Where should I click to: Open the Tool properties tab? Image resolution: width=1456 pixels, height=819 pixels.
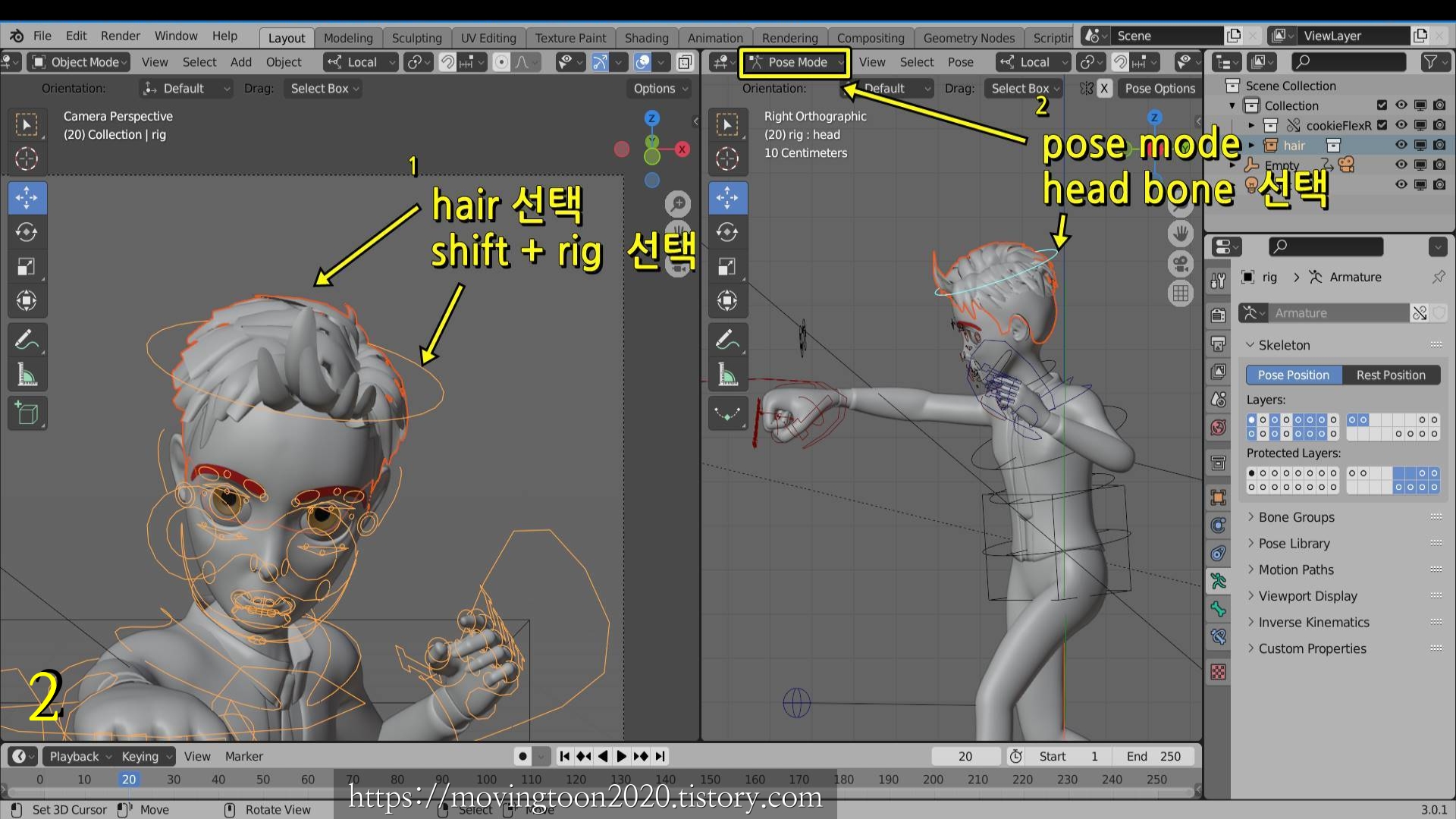[x=1218, y=281]
